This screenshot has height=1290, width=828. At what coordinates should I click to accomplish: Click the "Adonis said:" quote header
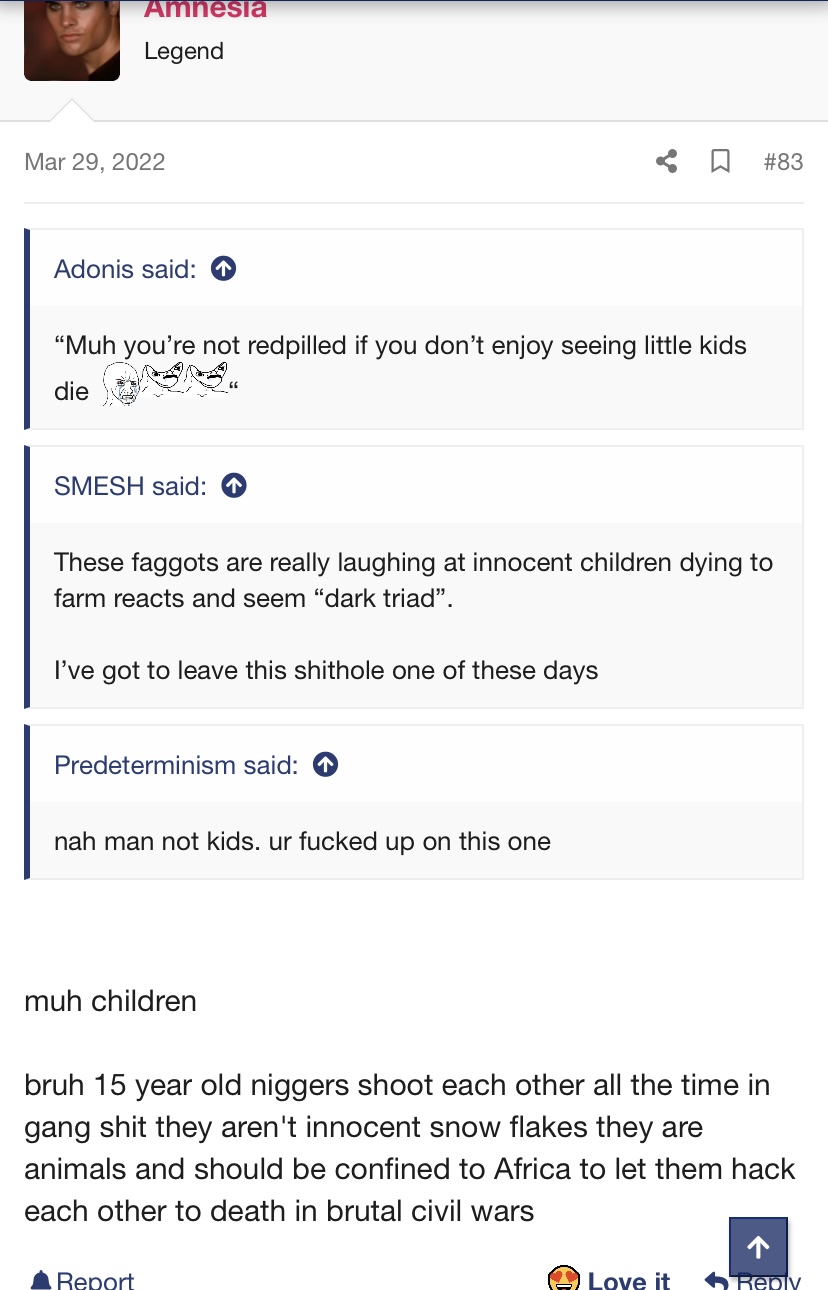pyautogui.click(x=125, y=268)
